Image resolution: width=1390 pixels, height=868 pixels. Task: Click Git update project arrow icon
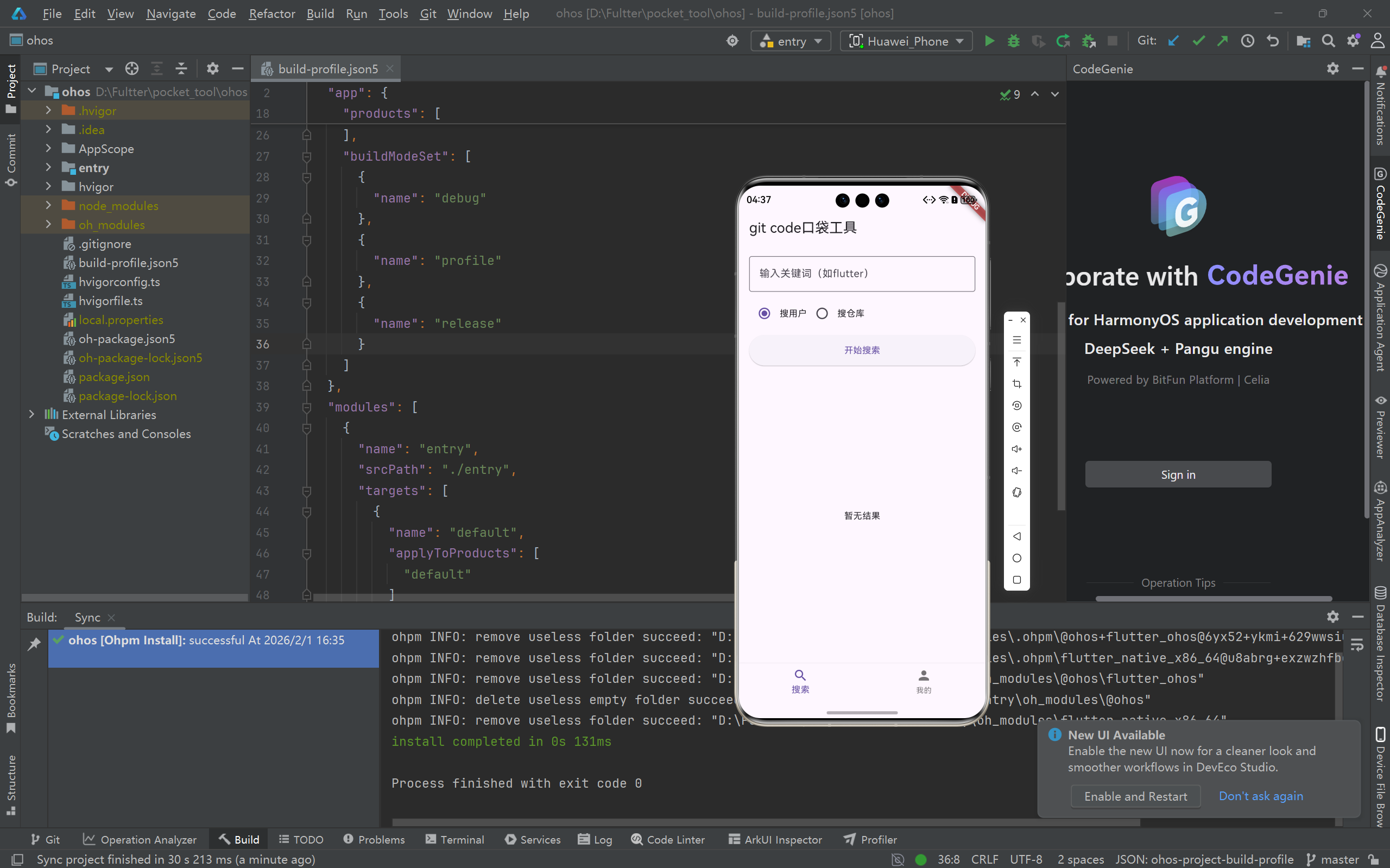[x=1173, y=41]
